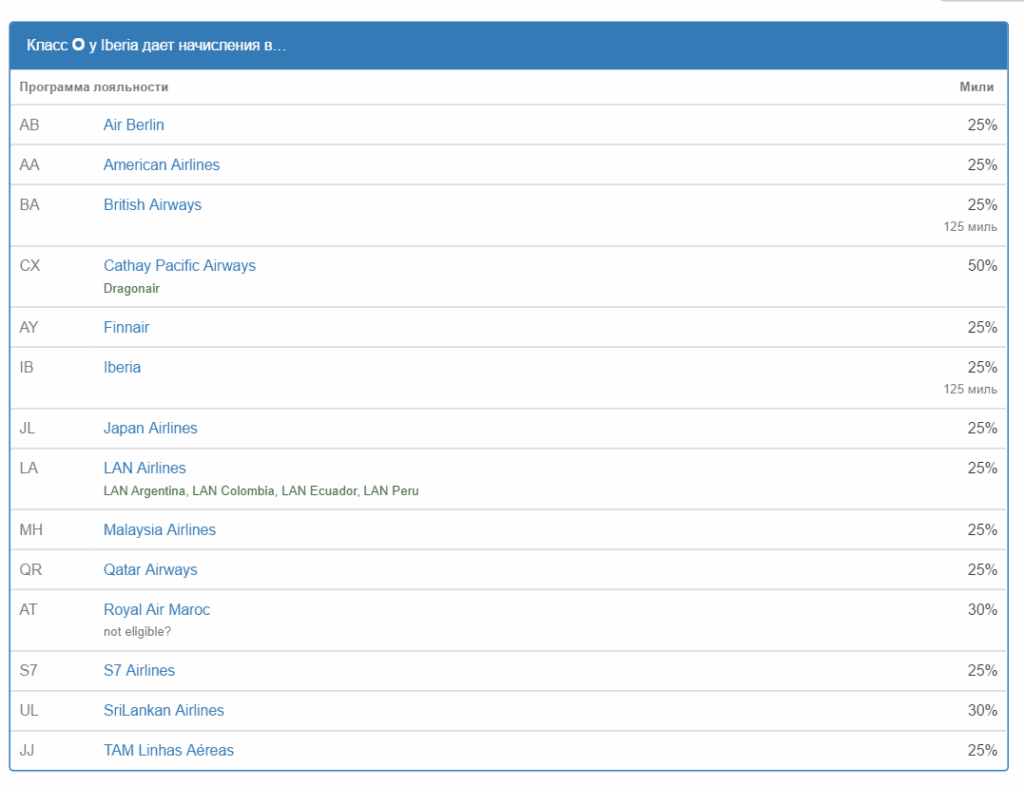Image resolution: width=1024 pixels, height=786 pixels.
Task: Open the Japan Airlines link
Action: point(150,428)
